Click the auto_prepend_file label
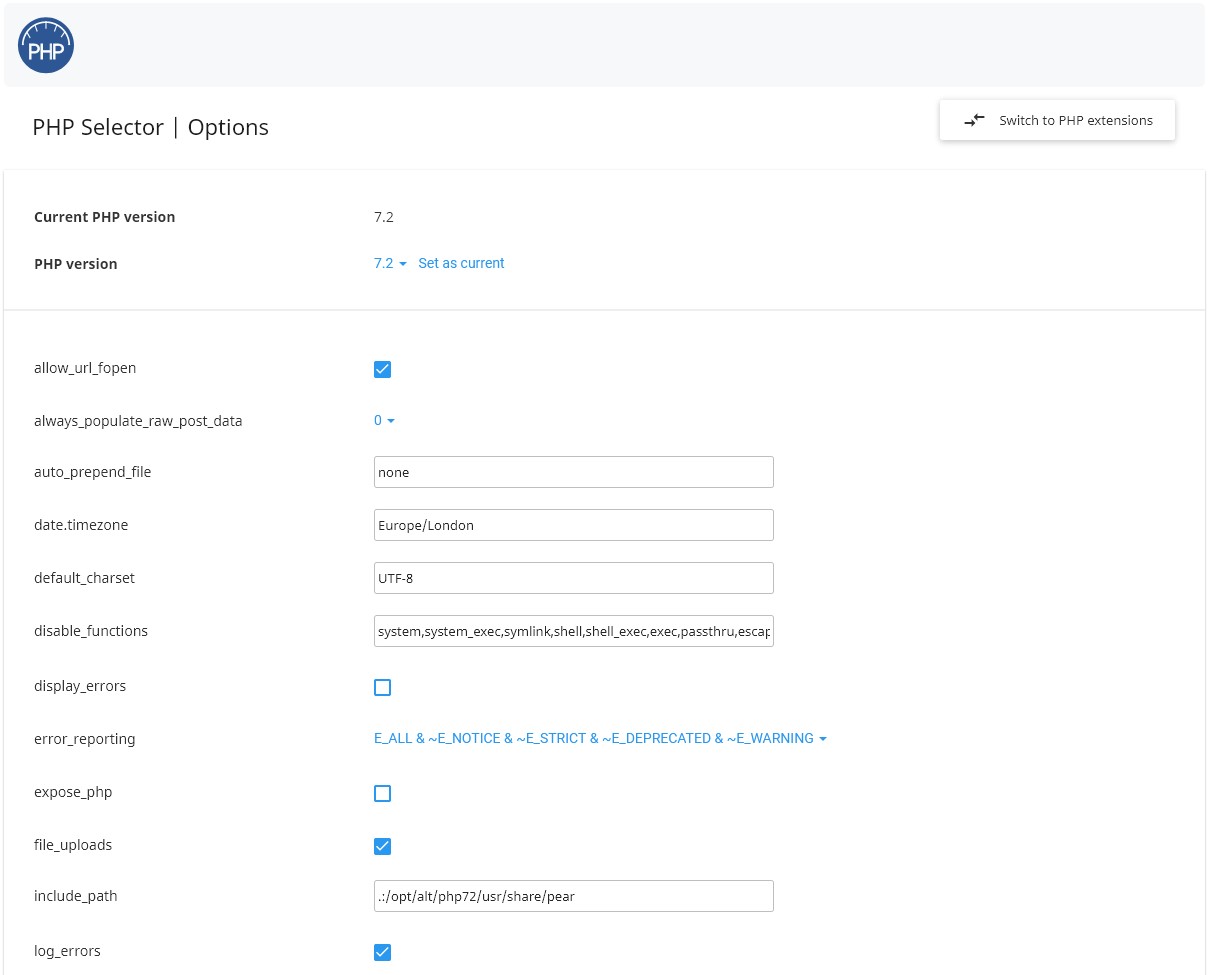Image resolution: width=1212 pixels, height=975 pixels. point(93,472)
